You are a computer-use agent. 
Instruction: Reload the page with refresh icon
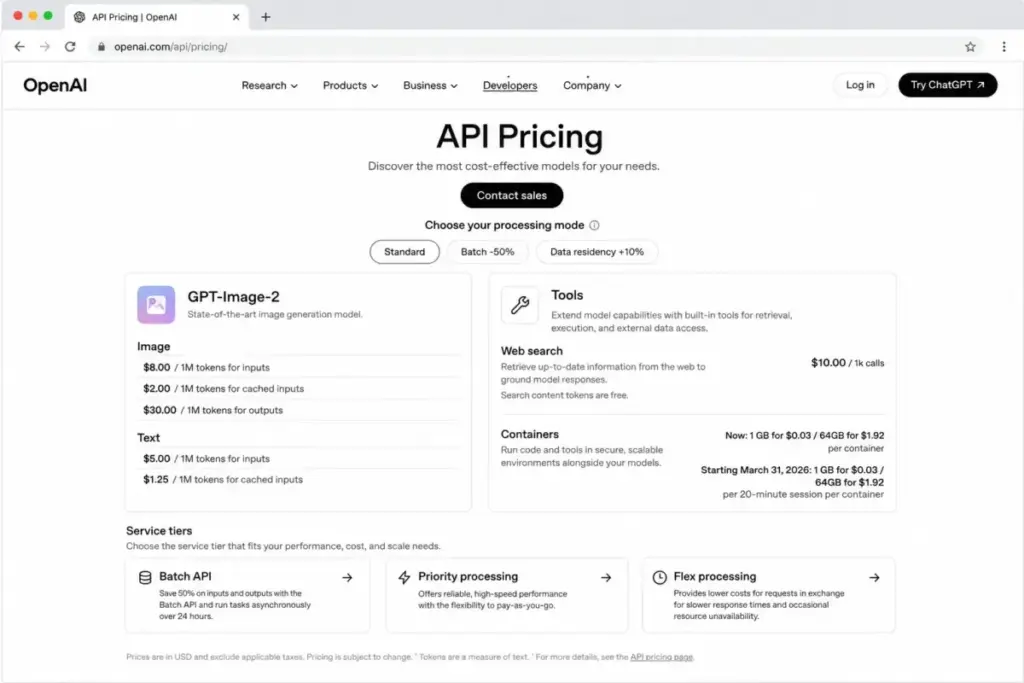point(70,46)
